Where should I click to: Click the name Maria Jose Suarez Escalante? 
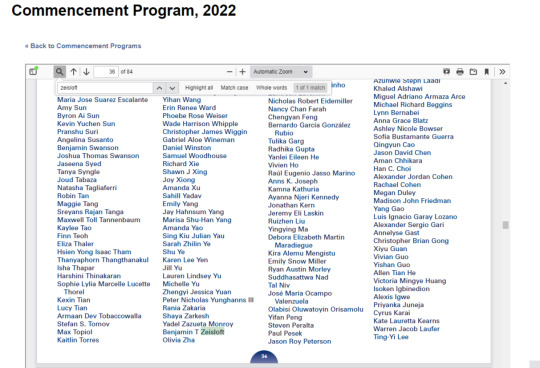[x=103, y=99]
